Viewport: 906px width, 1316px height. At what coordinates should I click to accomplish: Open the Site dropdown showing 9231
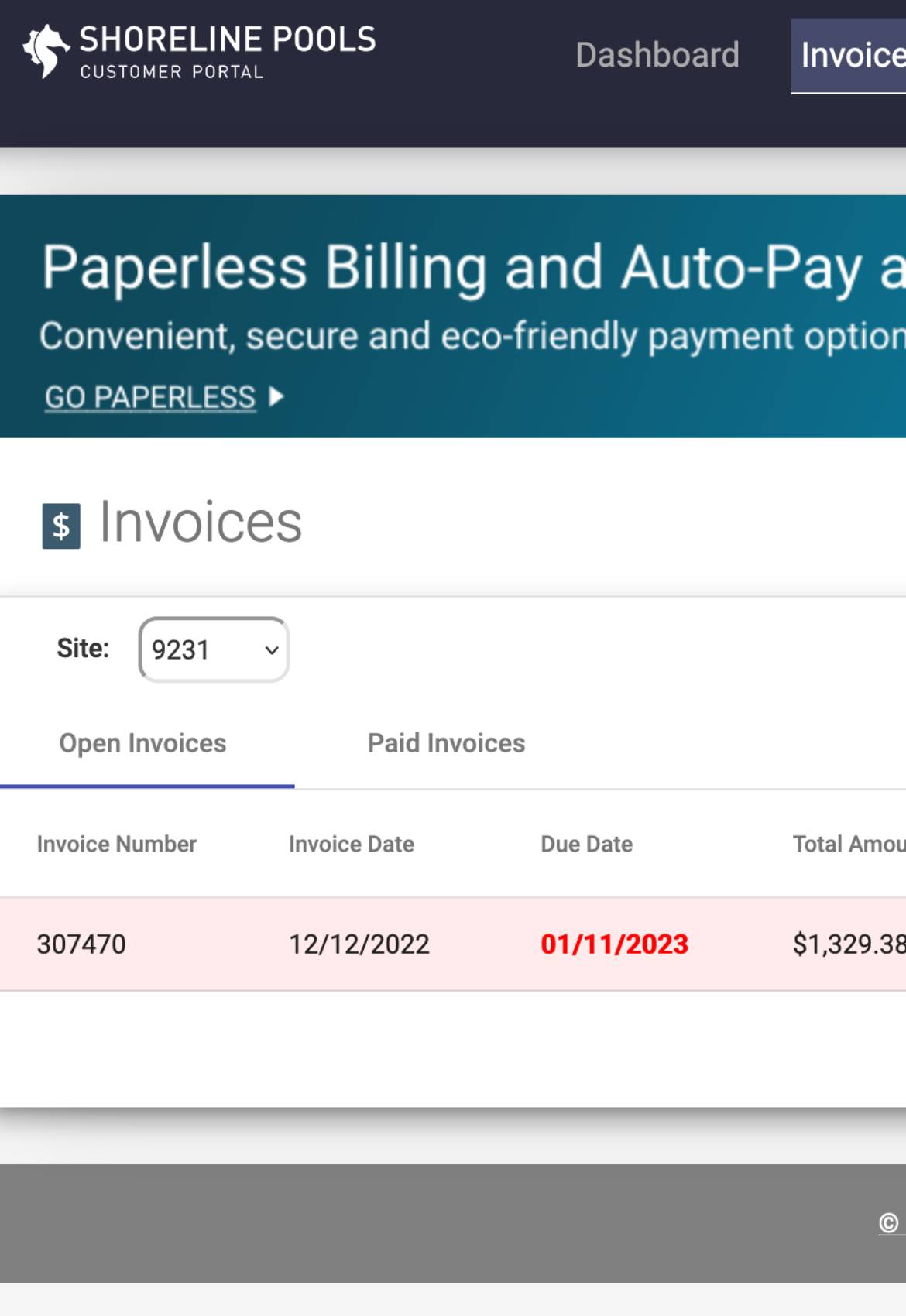point(214,649)
